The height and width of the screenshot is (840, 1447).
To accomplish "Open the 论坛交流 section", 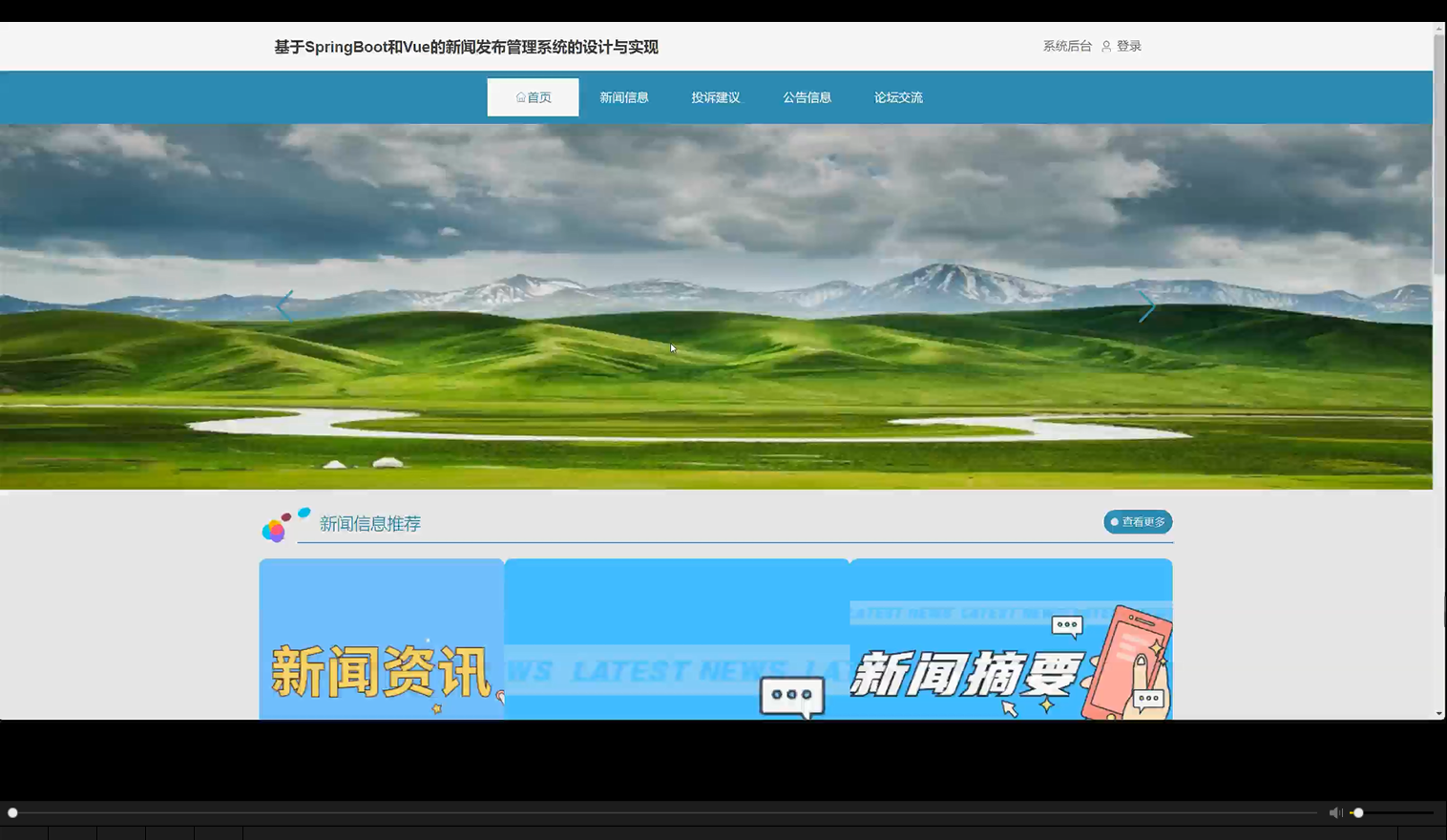I will 898,96.
